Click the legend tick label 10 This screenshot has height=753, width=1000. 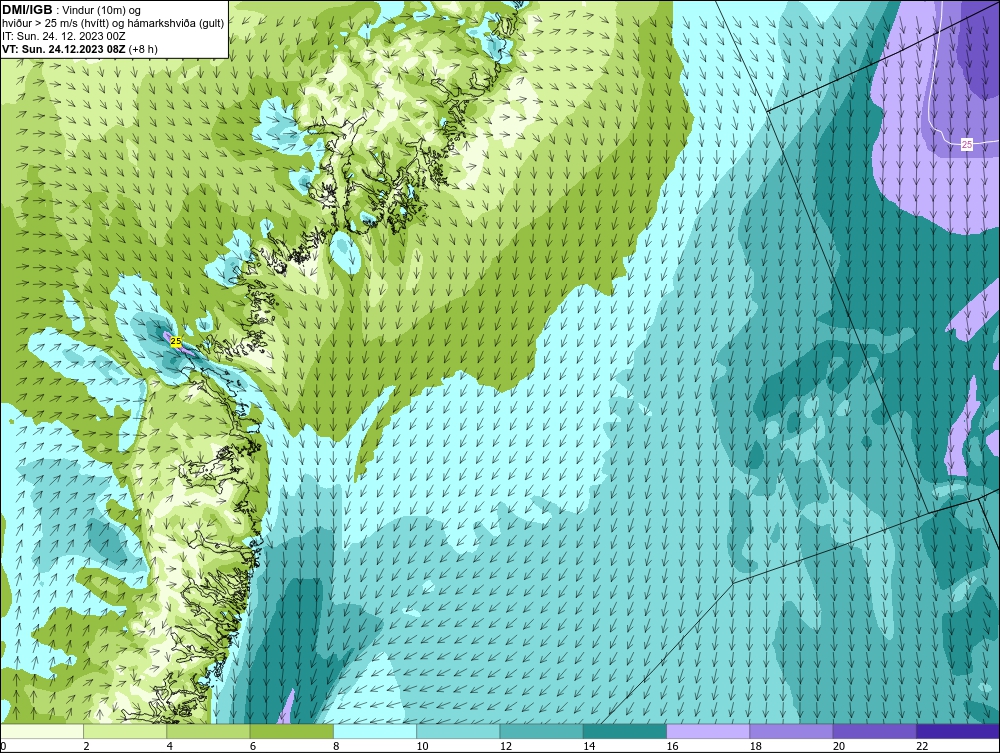tap(422, 747)
